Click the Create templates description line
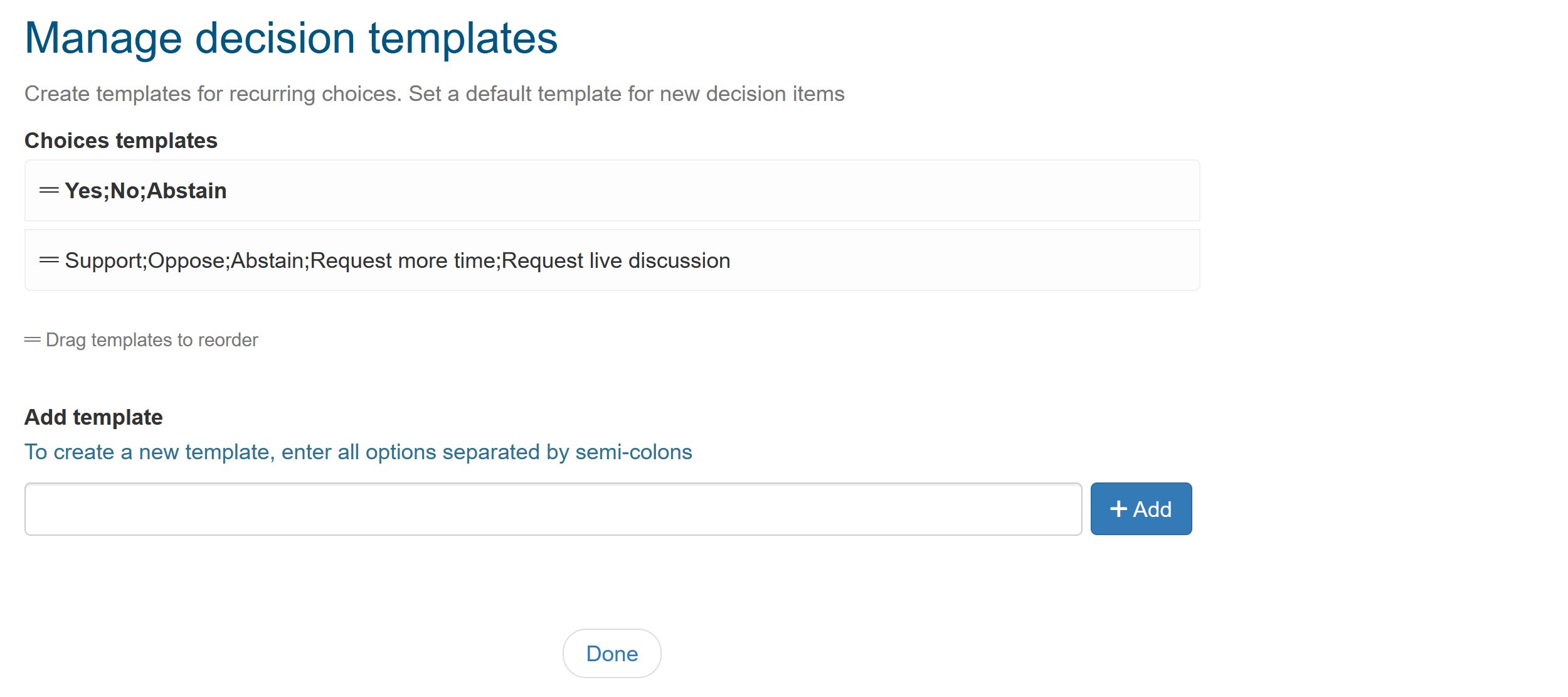Screen dimensions: 1568x697 coord(434,94)
